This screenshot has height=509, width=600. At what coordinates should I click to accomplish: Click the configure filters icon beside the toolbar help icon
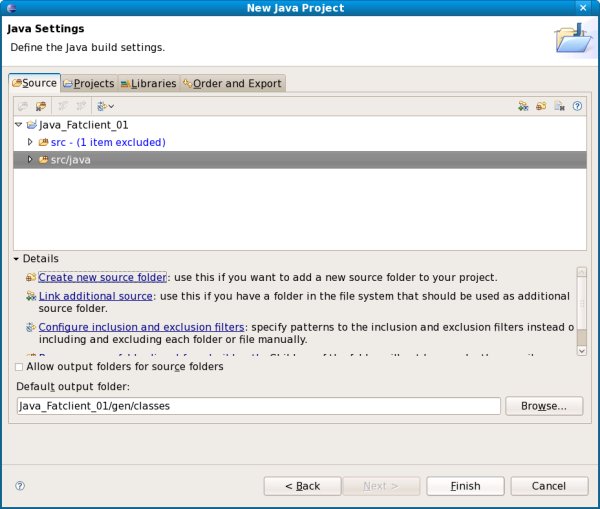pyautogui.click(x=559, y=105)
